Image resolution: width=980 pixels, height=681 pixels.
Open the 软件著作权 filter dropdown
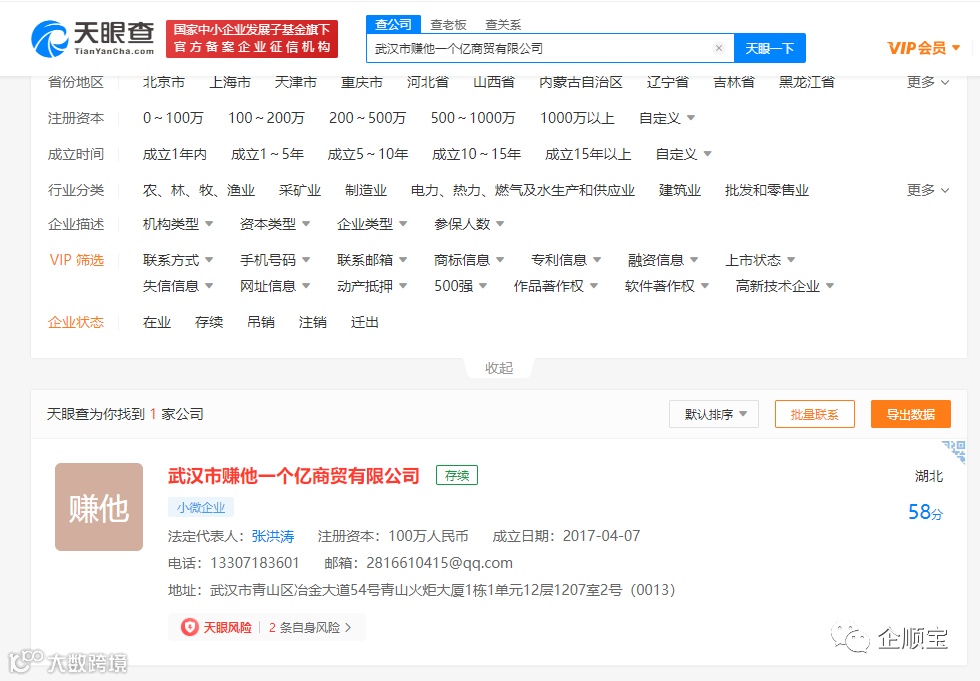[667, 286]
